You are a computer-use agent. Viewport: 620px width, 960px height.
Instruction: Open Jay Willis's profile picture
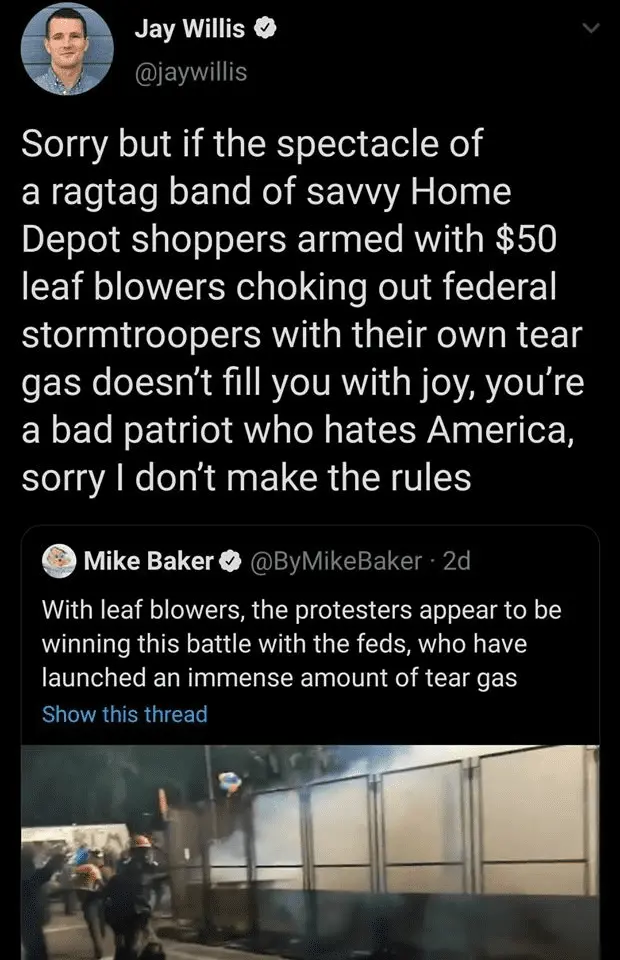pos(67,50)
